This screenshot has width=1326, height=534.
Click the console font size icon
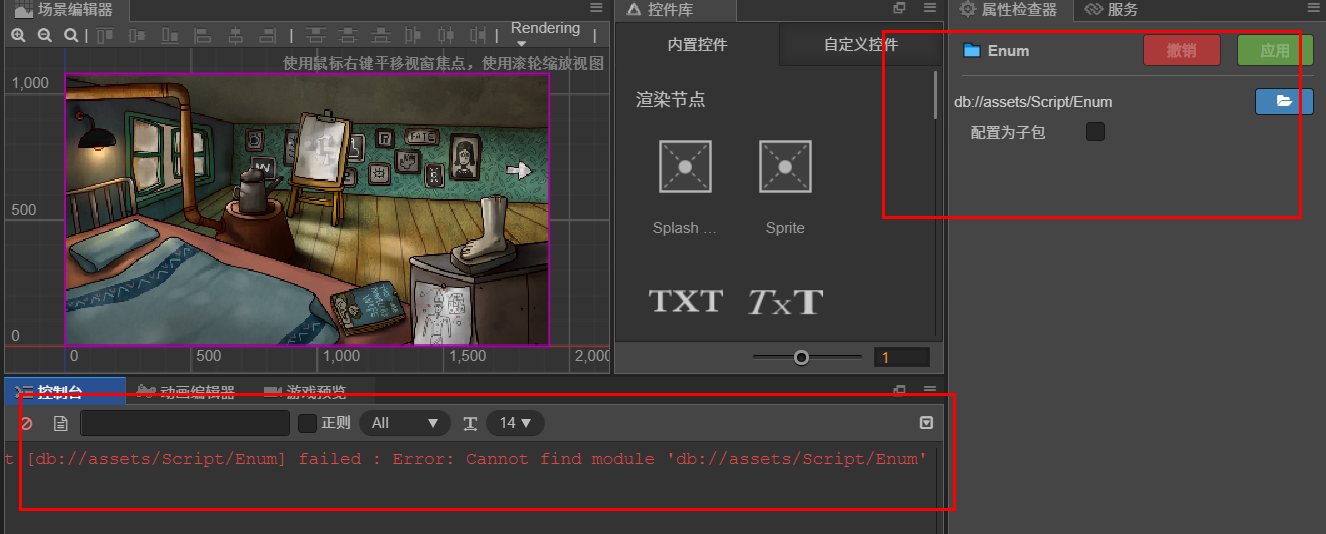tap(470, 423)
